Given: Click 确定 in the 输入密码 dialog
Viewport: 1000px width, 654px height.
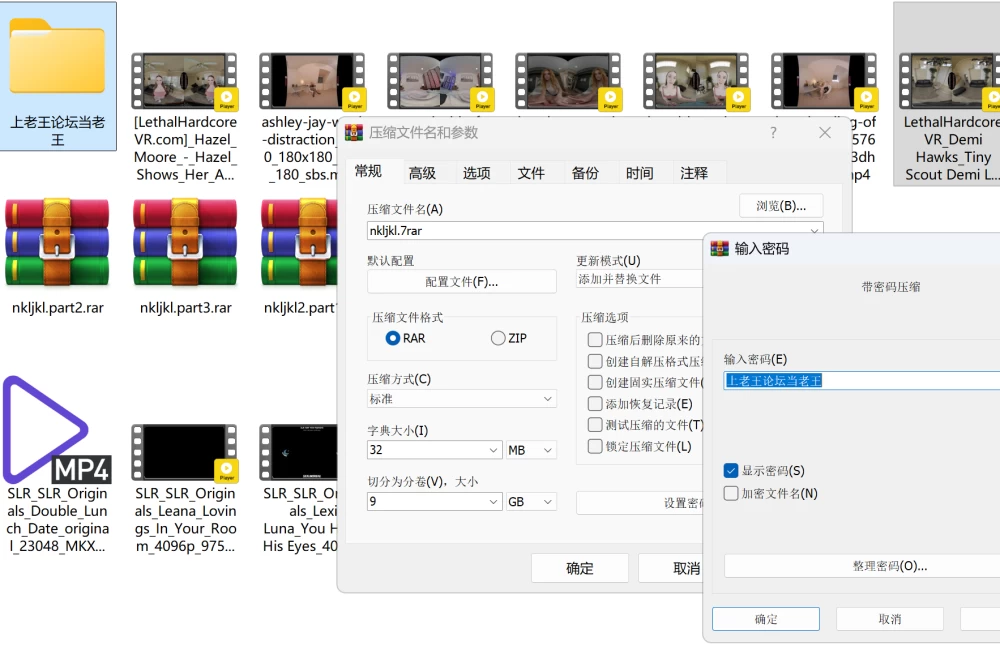Looking at the screenshot, I should tap(766, 619).
